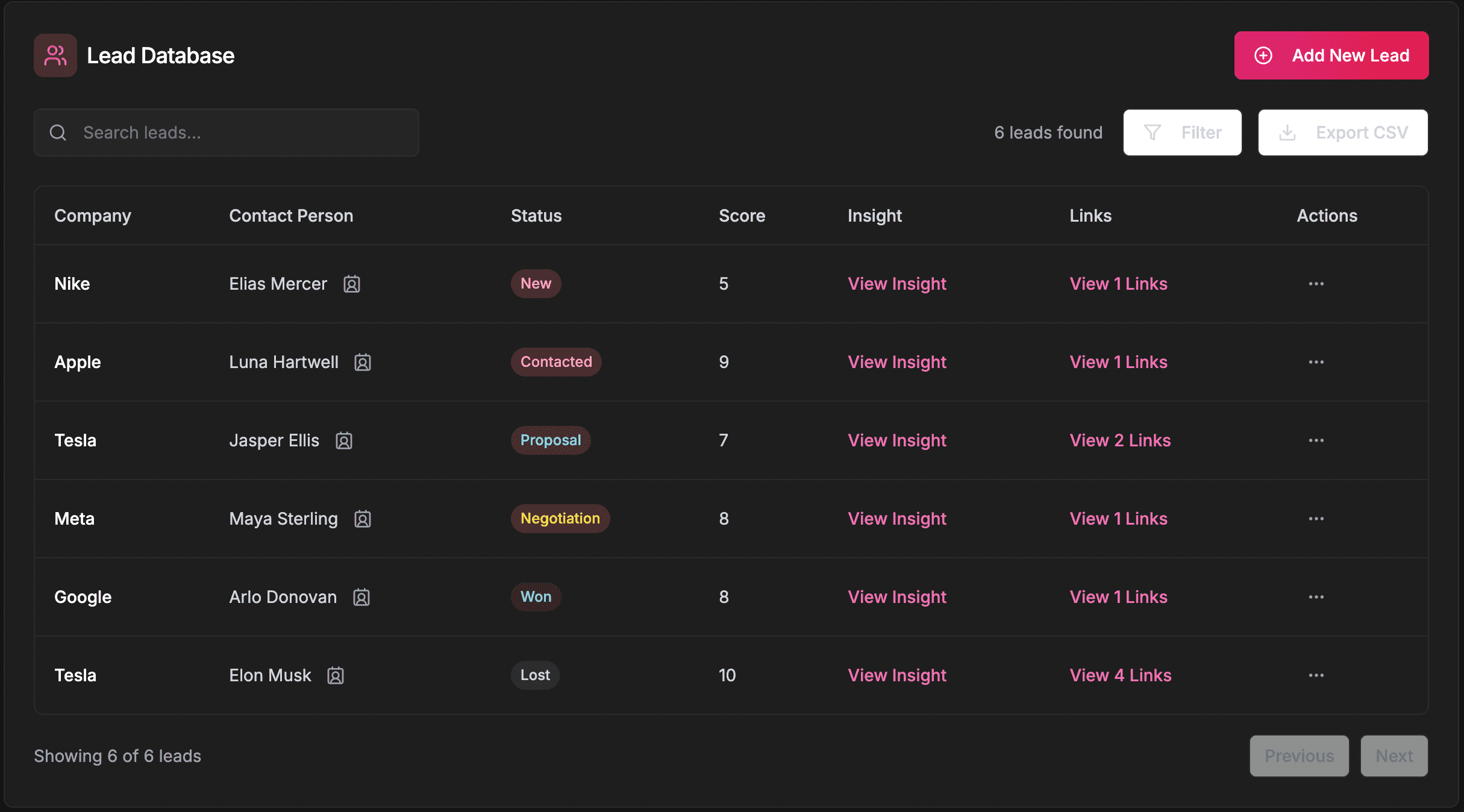Open actions menu for Apple row
The width and height of the screenshot is (1464, 812).
(x=1316, y=362)
